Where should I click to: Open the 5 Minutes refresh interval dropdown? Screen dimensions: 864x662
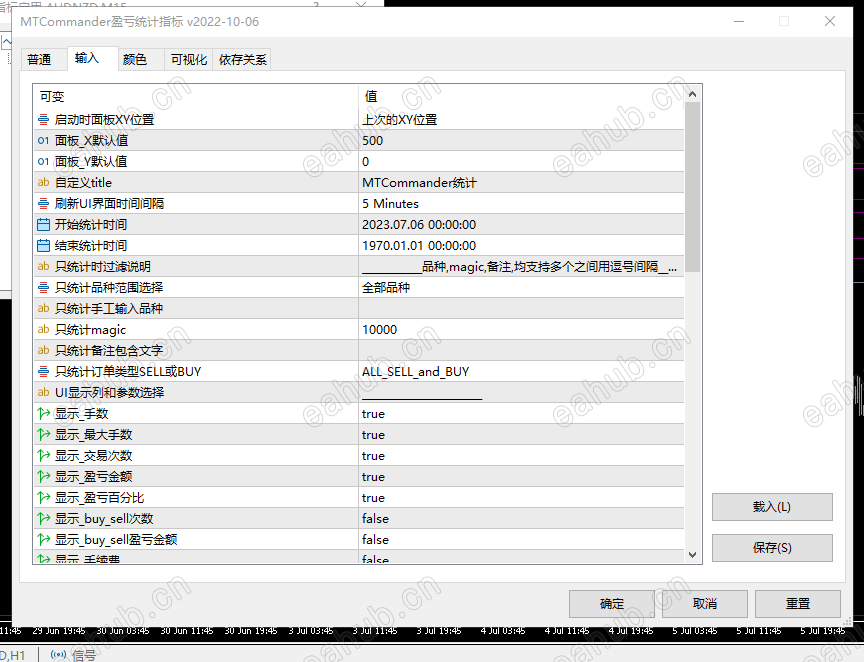click(521, 203)
